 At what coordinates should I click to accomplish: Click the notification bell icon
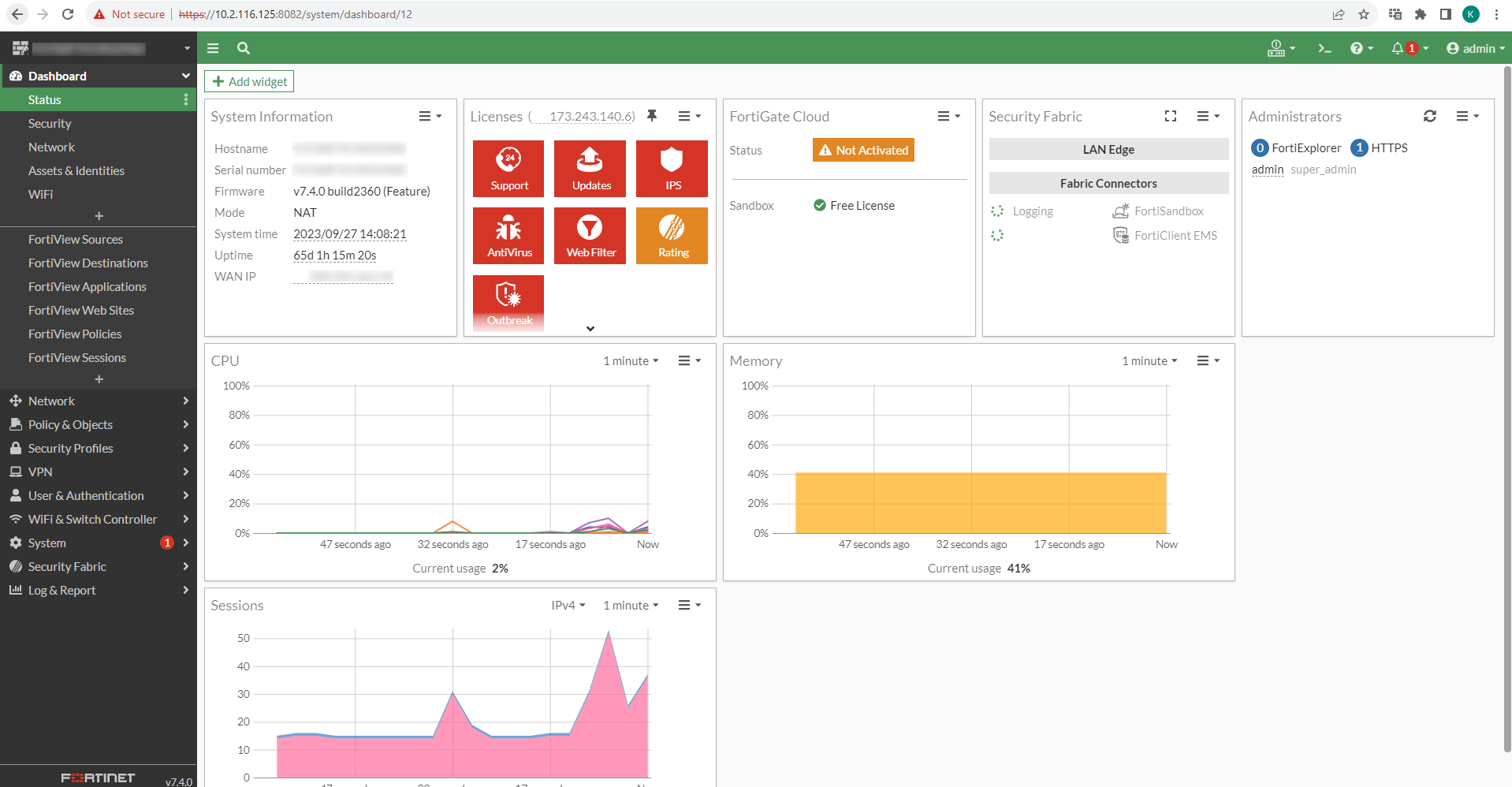click(x=1398, y=49)
